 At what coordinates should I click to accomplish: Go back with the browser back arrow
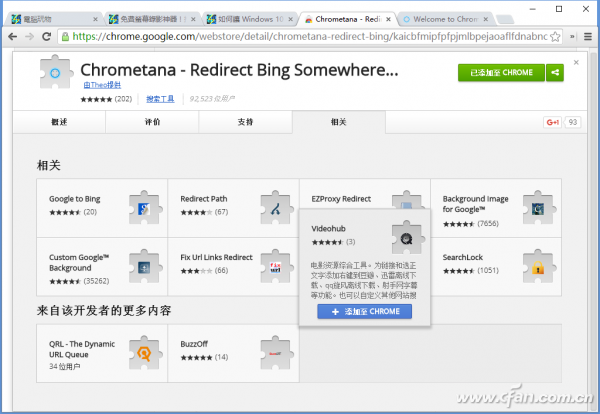point(13,36)
